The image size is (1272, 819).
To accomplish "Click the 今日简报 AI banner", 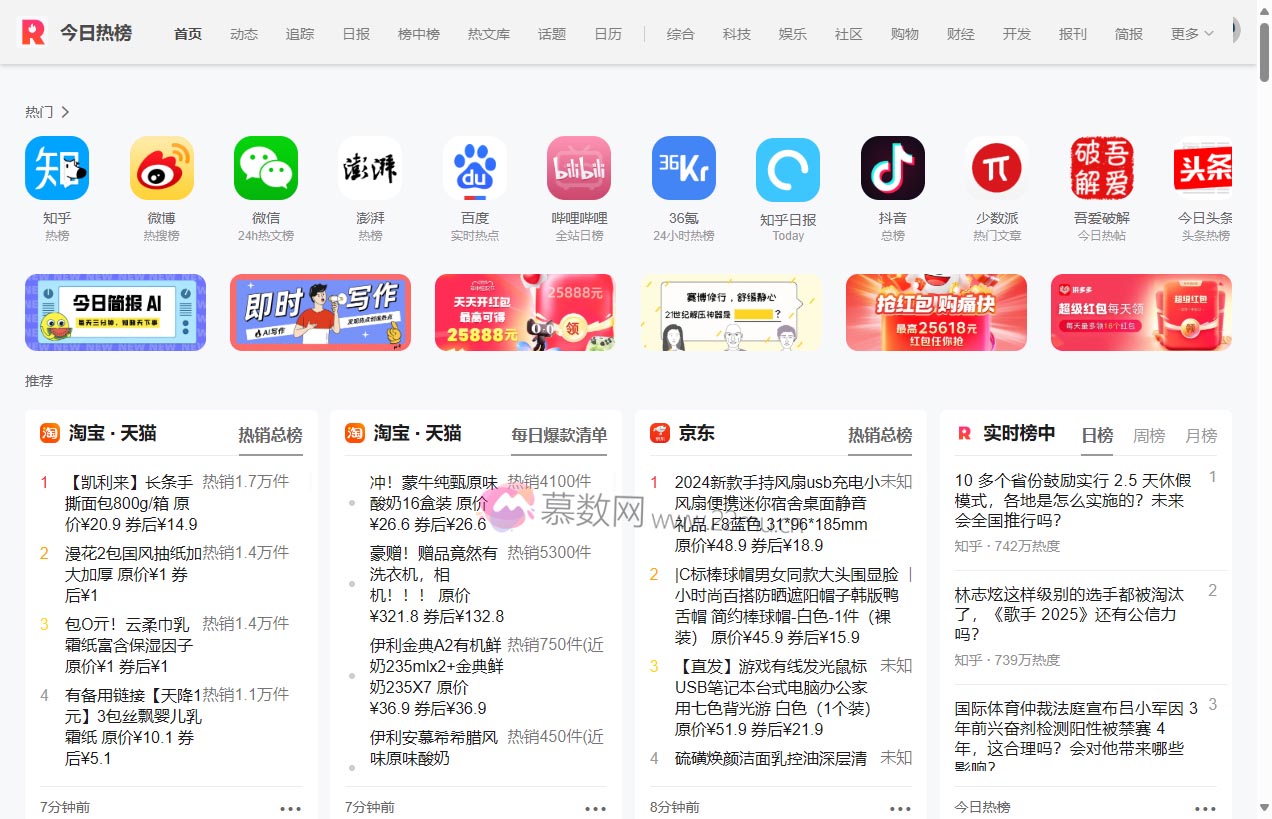I will point(115,312).
